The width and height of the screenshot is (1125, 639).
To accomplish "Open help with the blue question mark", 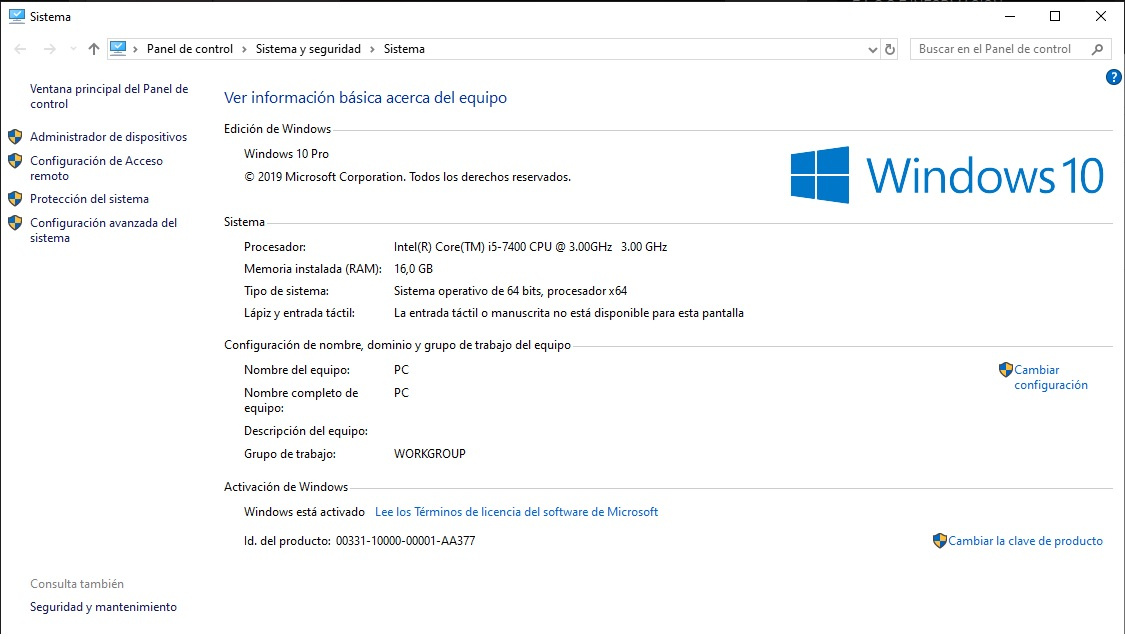I will 1113,77.
